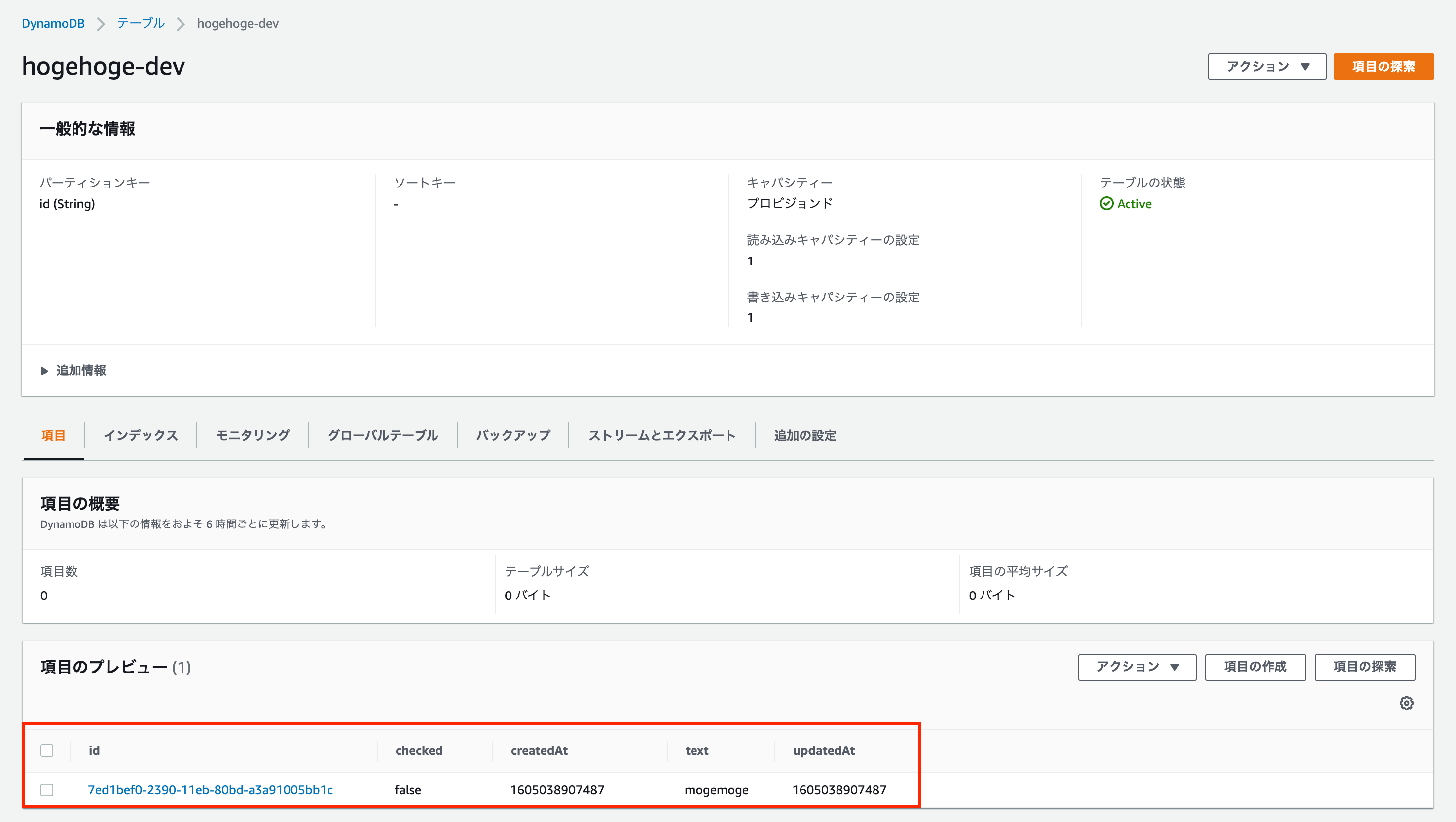Toggle the select-all checkbox in table header

[x=47, y=750]
